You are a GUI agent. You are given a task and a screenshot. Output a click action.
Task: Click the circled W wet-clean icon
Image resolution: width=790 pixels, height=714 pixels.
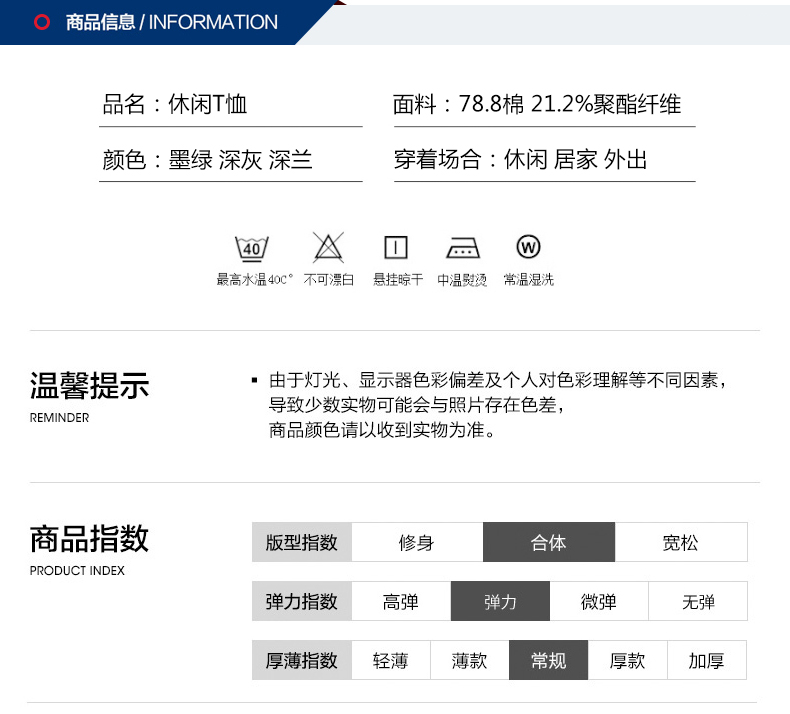tap(528, 246)
